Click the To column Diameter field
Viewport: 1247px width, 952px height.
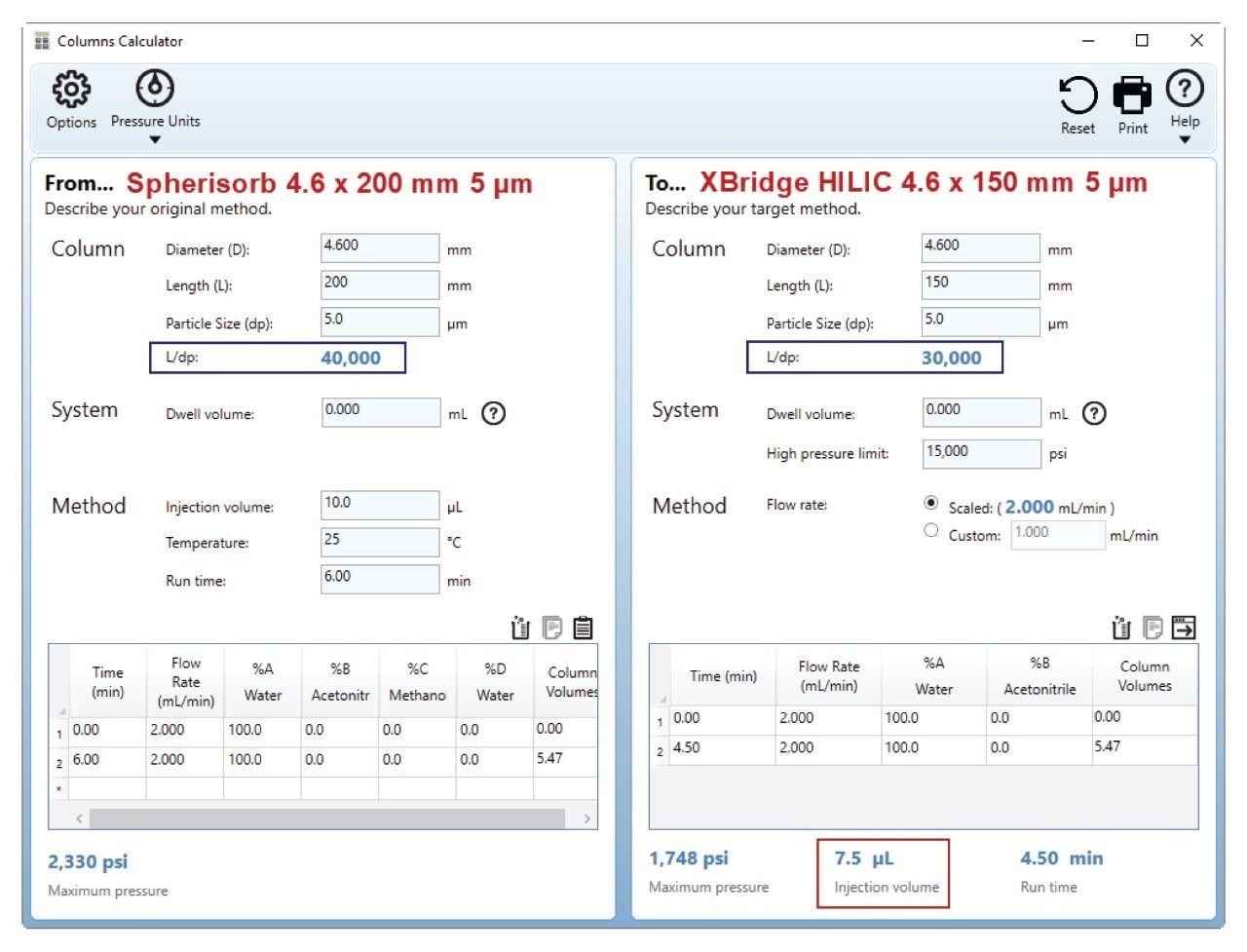pyautogui.click(x=981, y=248)
